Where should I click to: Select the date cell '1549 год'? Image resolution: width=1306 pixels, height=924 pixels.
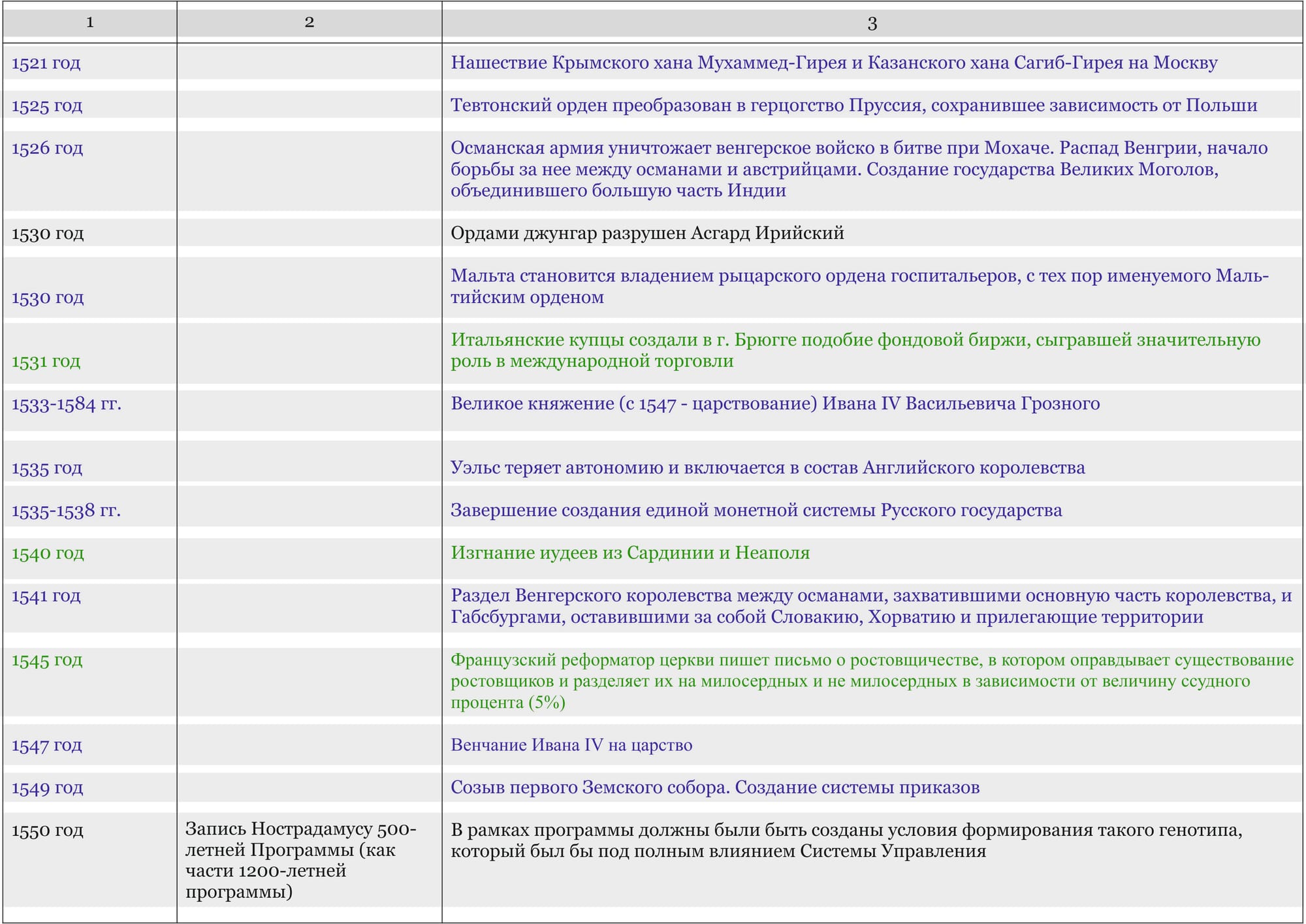coord(48,788)
